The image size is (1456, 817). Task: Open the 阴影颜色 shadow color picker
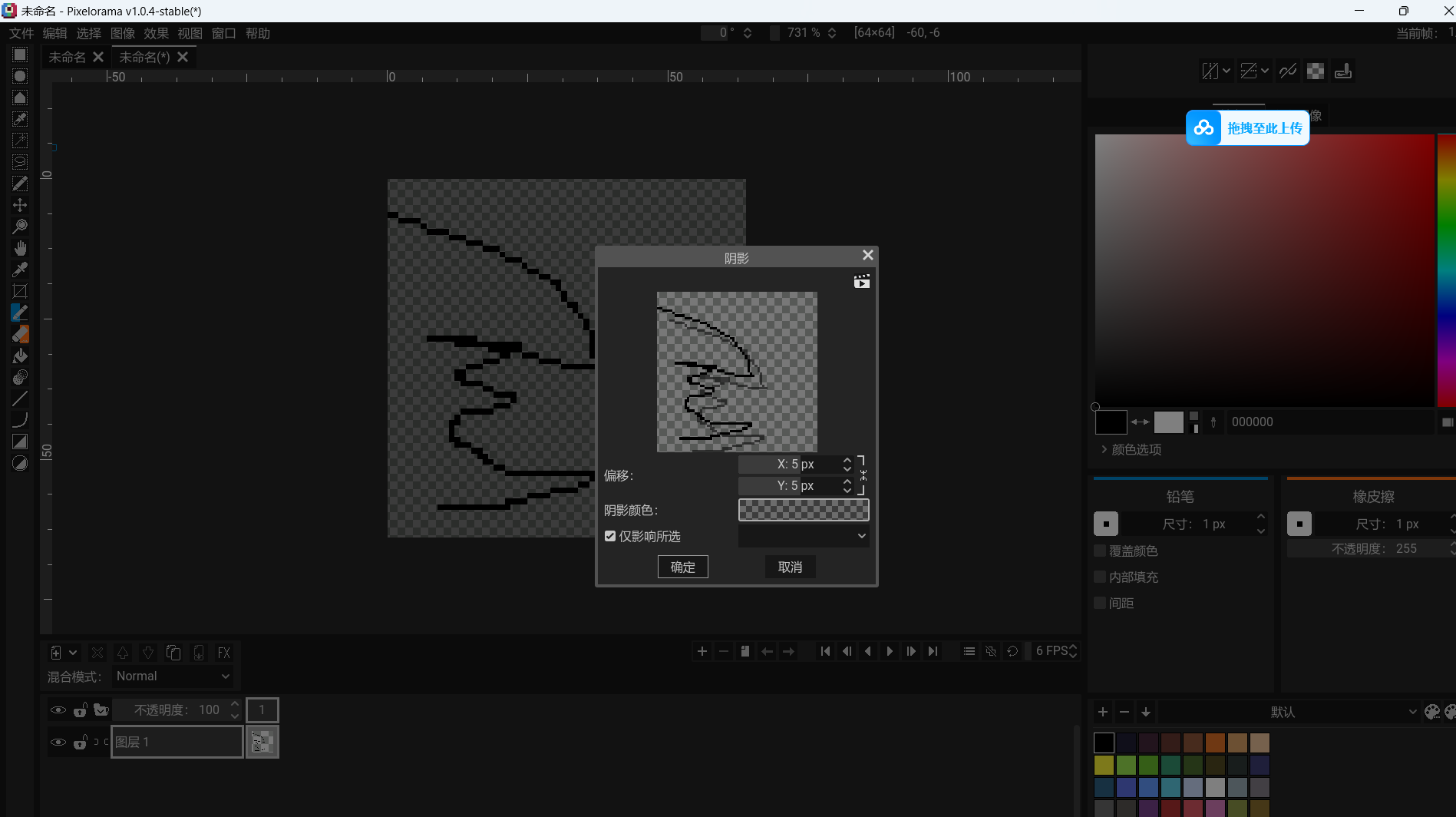click(804, 510)
